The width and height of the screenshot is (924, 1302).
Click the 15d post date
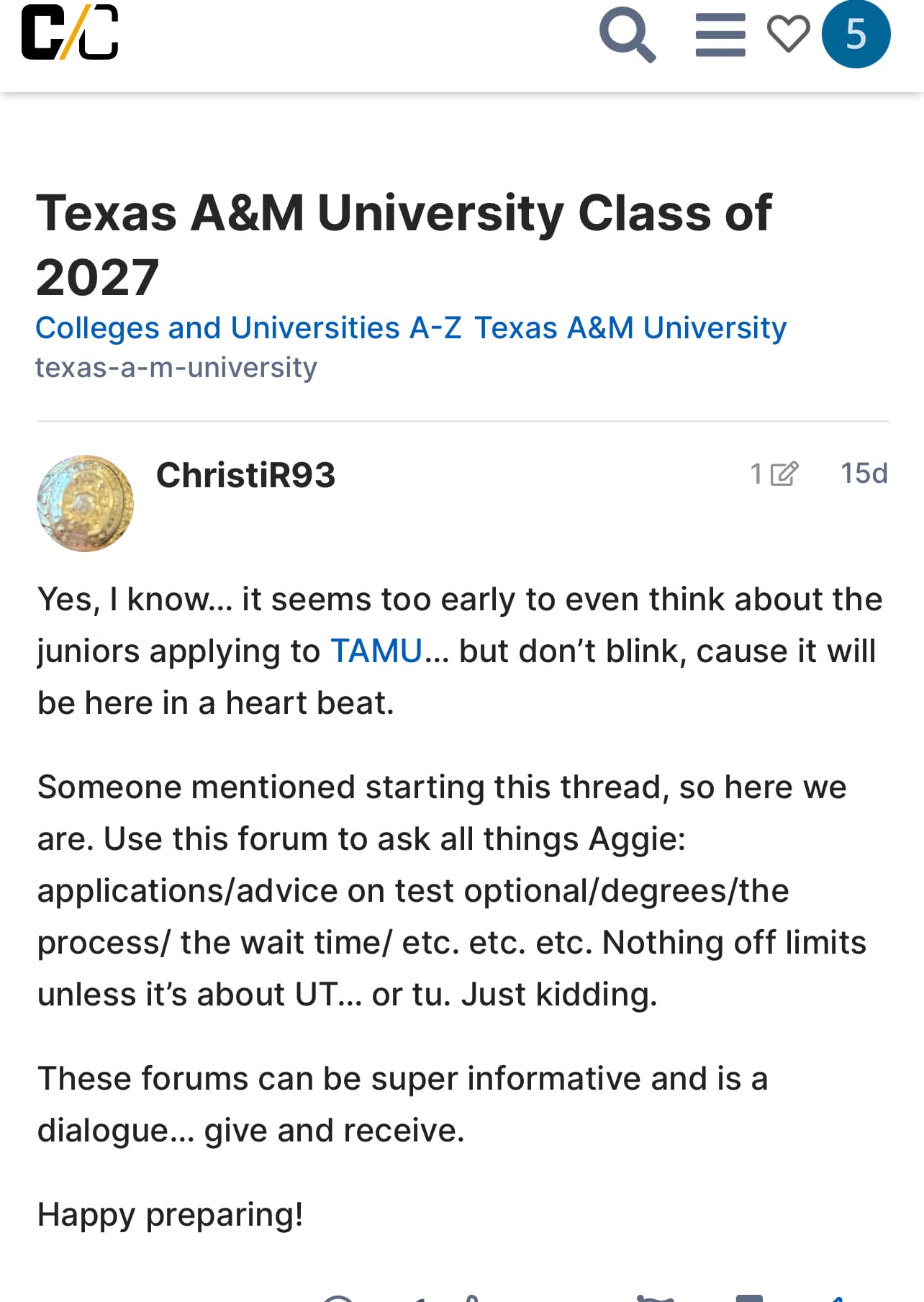pyautogui.click(x=864, y=474)
